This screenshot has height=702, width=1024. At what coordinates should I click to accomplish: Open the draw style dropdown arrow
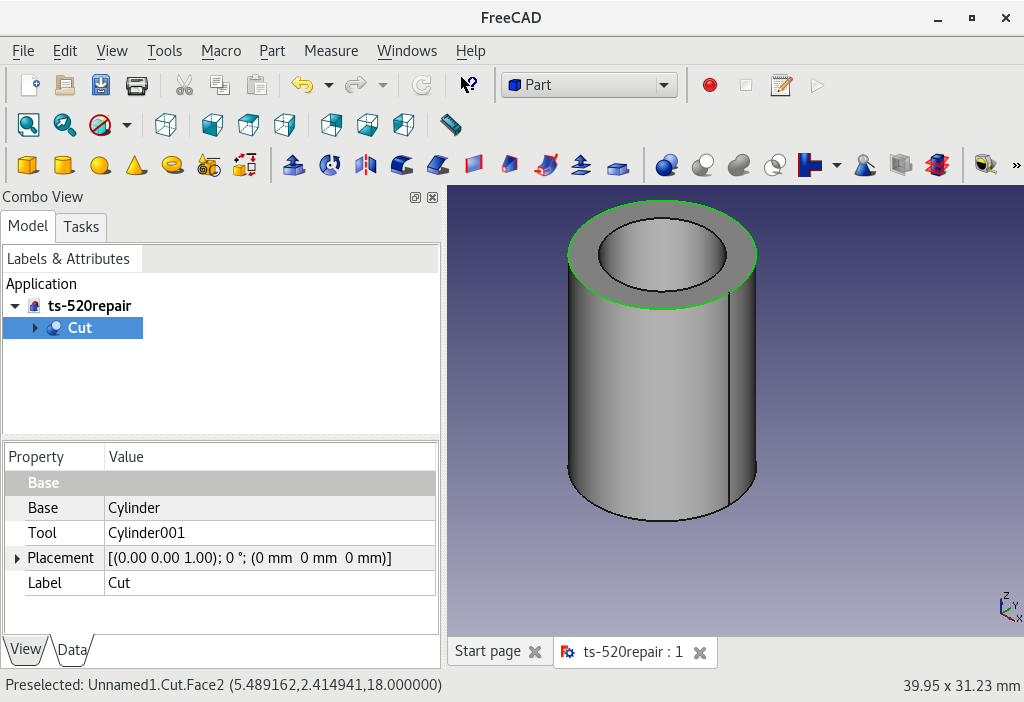[x=127, y=125]
